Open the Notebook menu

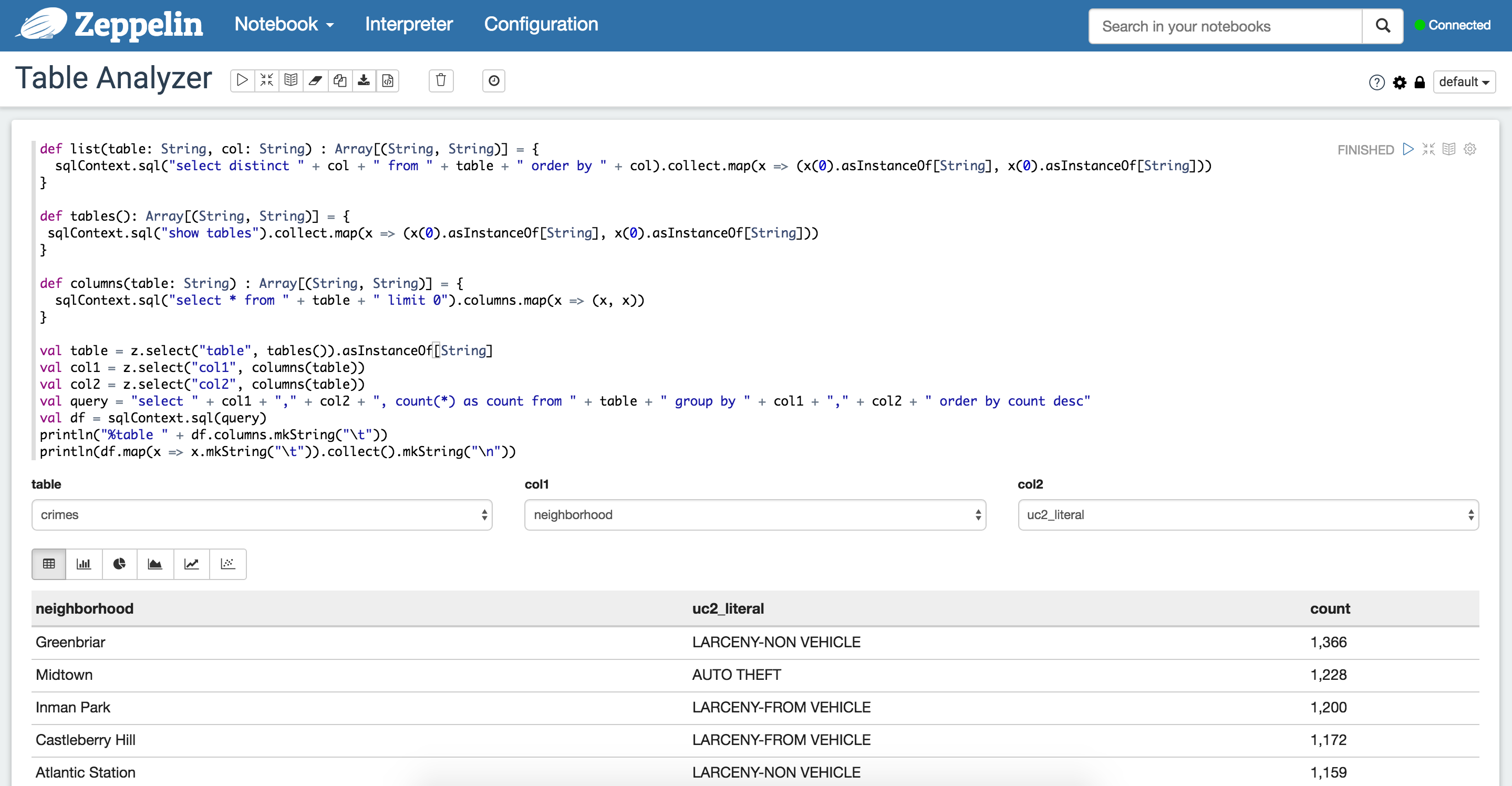(x=284, y=24)
